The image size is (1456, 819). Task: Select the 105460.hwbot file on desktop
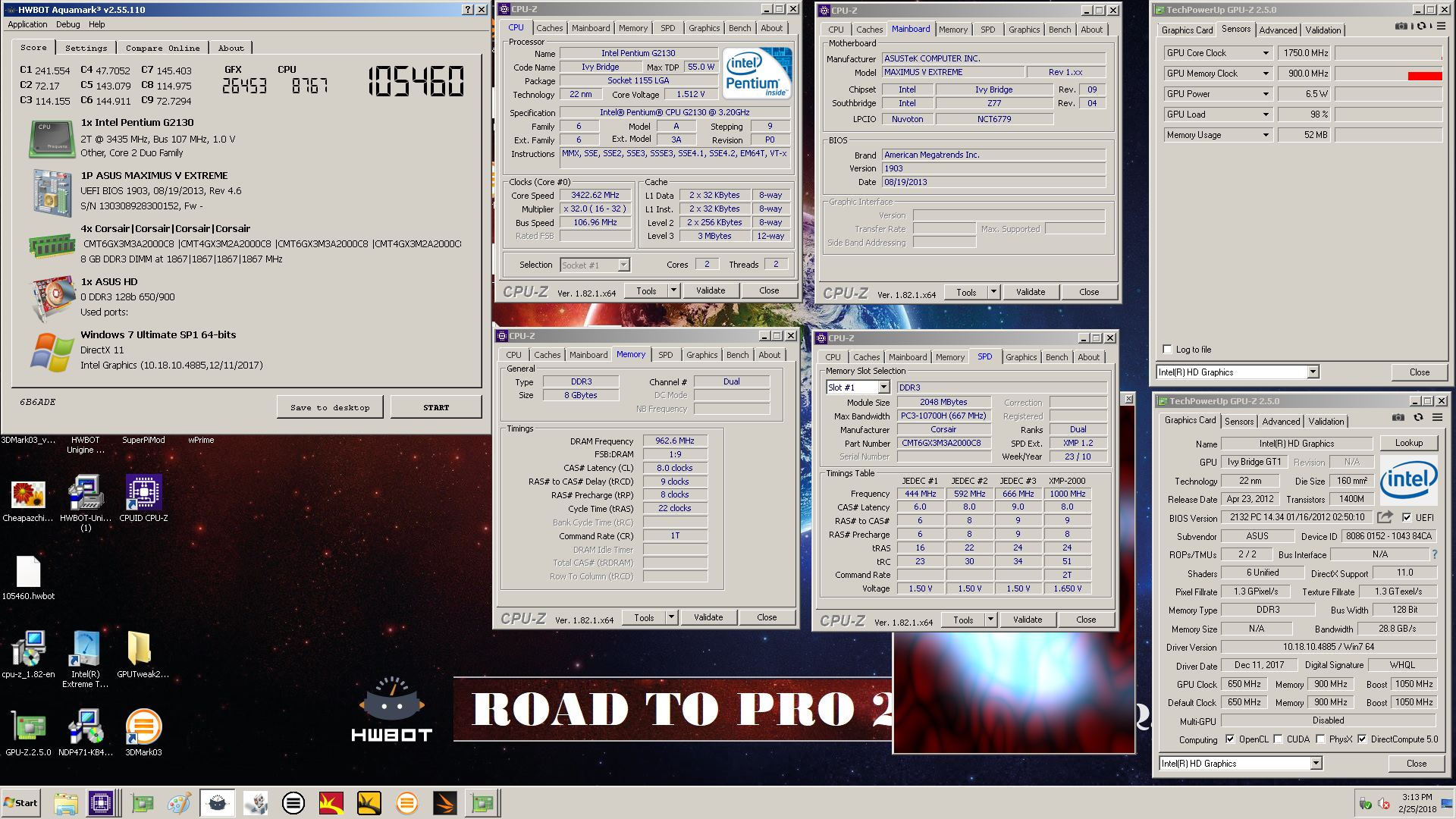coord(28,578)
